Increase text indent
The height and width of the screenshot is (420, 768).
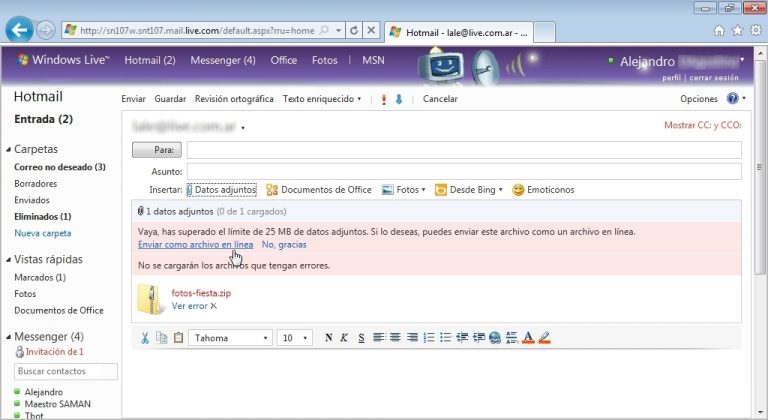coord(479,338)
